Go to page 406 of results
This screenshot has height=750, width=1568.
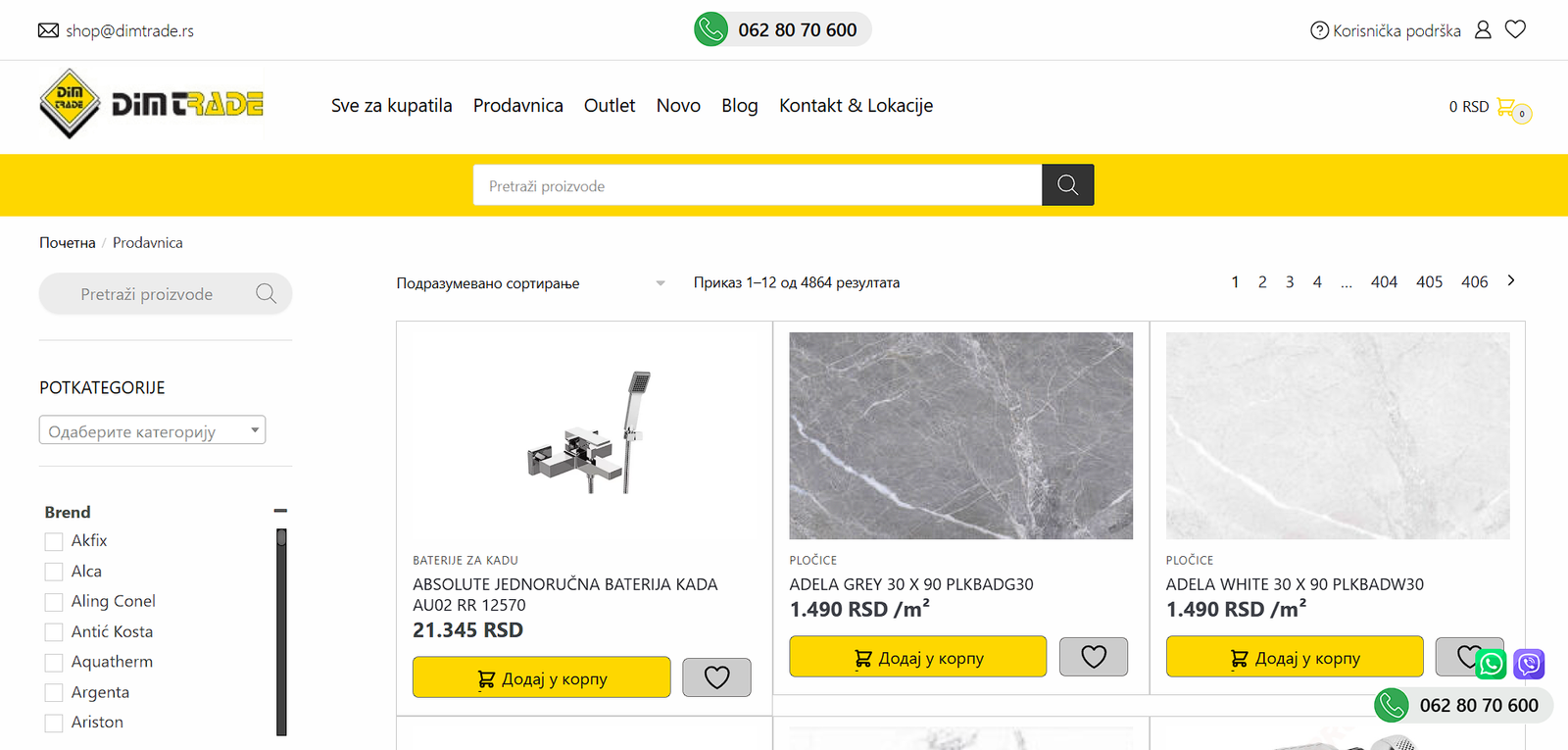pyautogui.click(x=1474, y=282)
